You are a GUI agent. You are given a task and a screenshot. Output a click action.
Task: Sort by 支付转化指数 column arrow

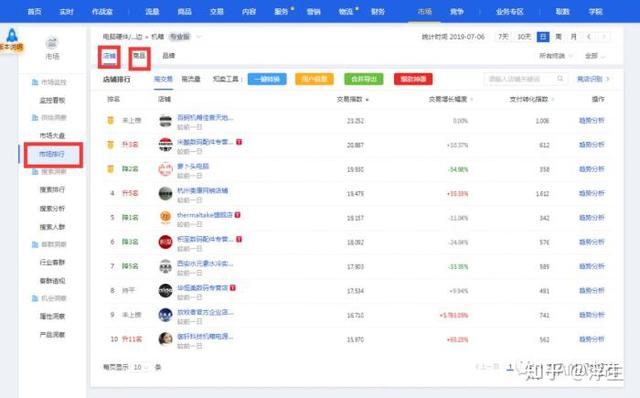(553, 100)
